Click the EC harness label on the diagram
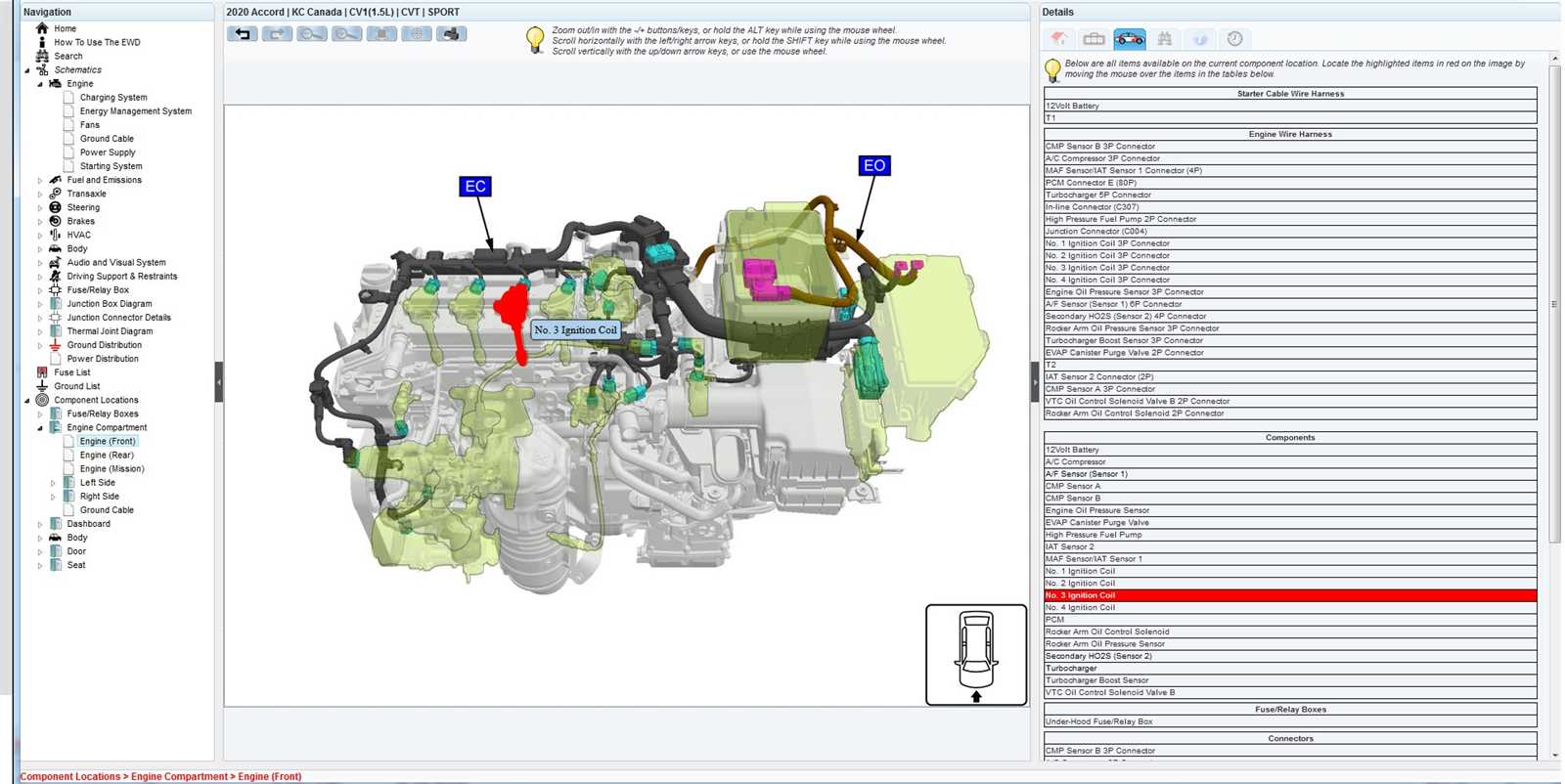Viewport: 1565px width, 784px height. 475,186
